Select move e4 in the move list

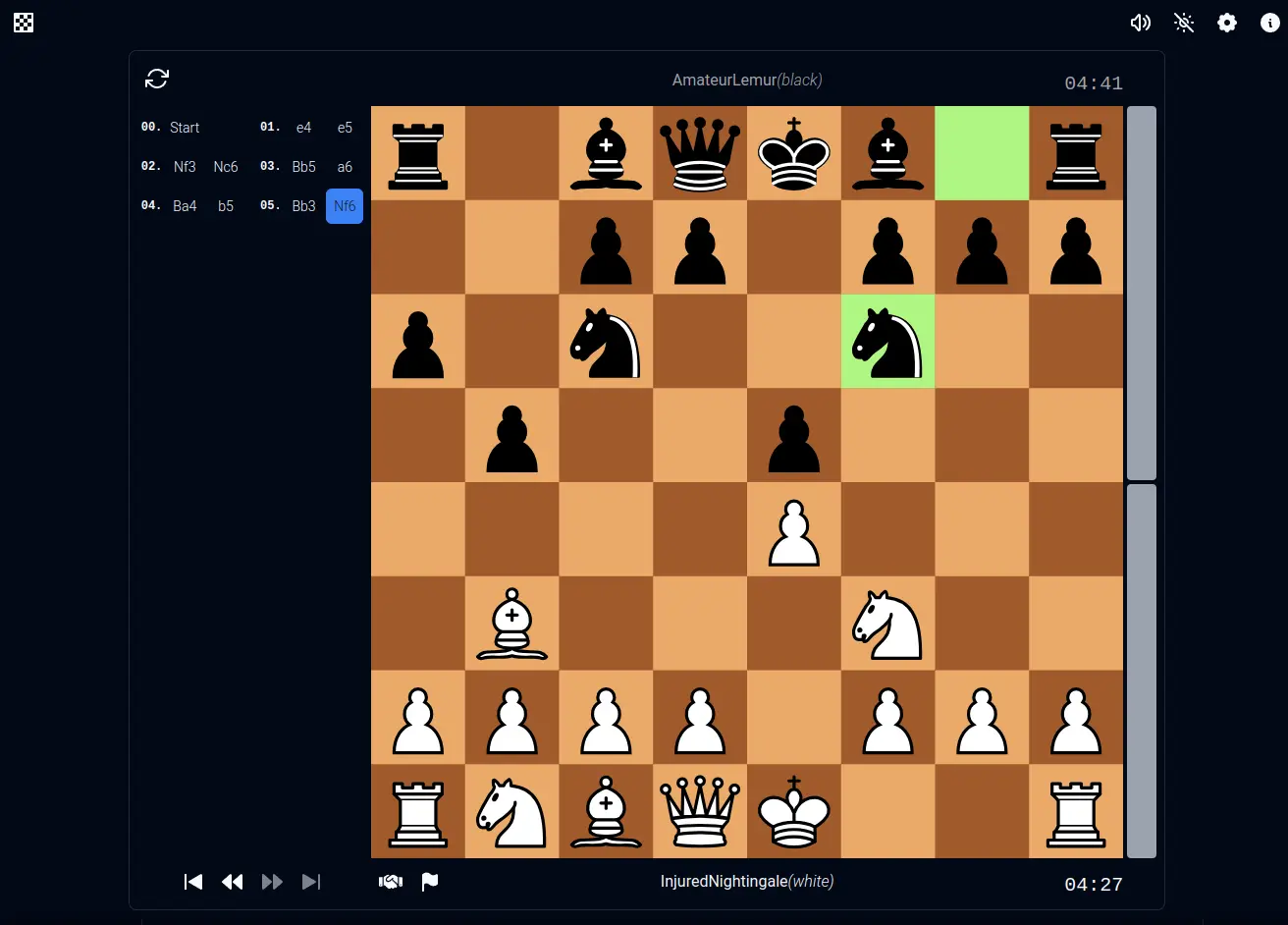[x=303, y=127]
